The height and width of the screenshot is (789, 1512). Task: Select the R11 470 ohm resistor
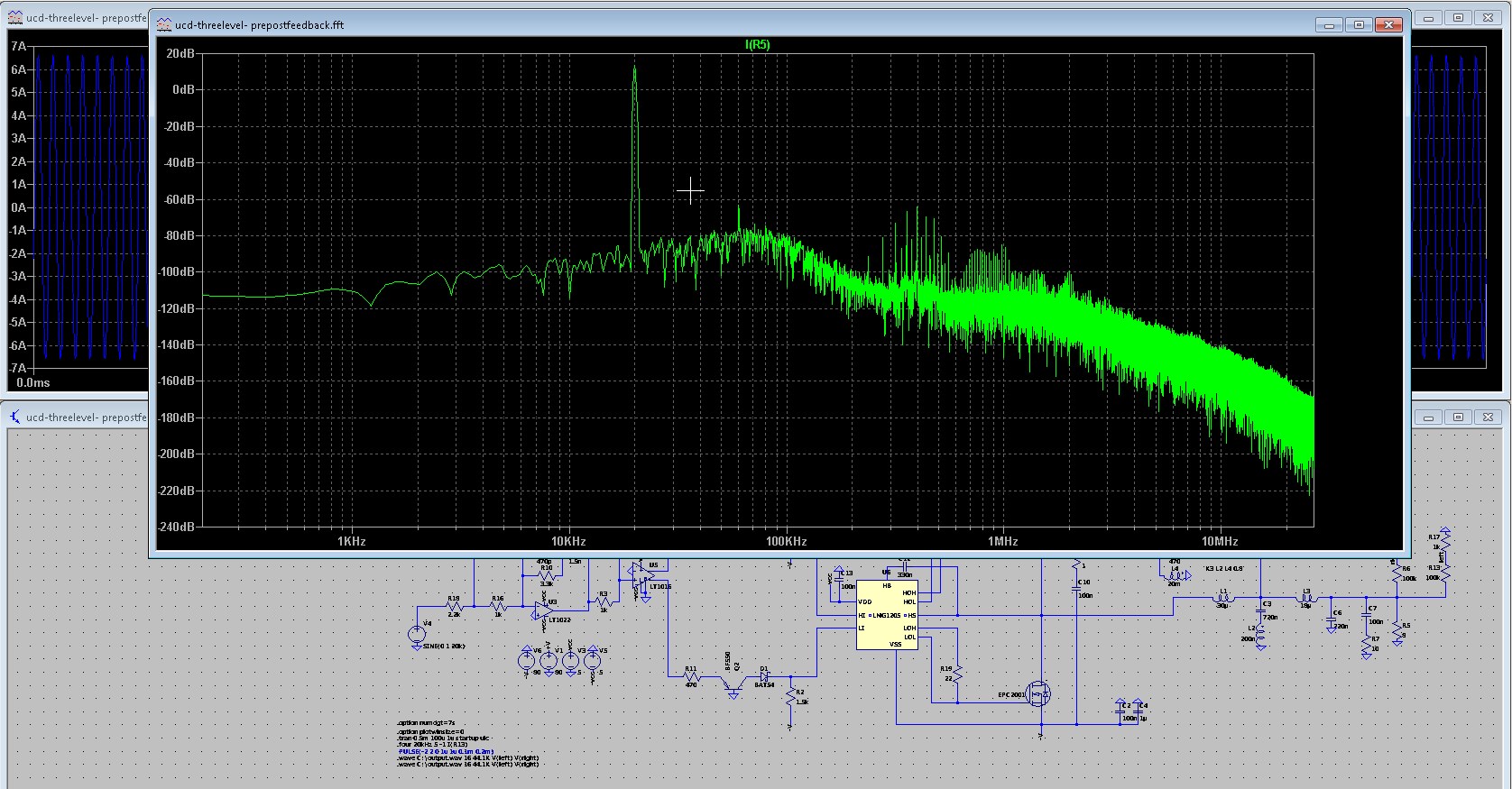tap(692, 677)
